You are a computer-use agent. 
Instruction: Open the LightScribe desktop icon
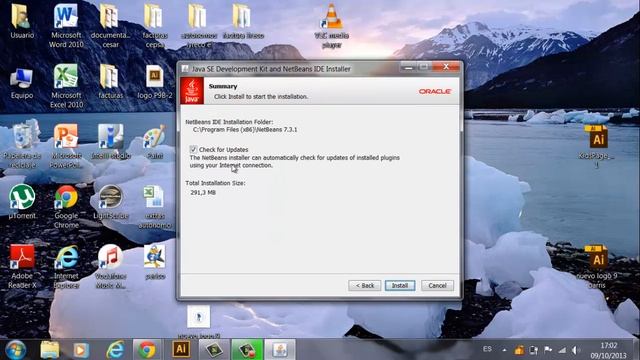coord(110,202)
